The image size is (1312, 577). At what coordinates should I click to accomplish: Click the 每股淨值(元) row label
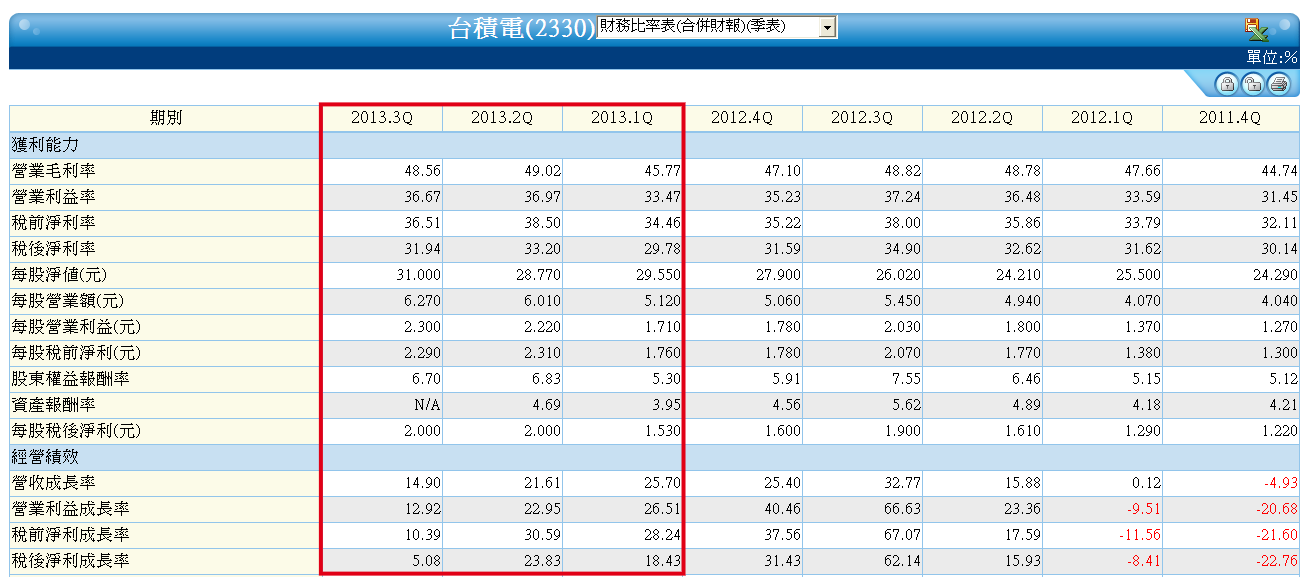pyautogui.click(x=59, y=275)
